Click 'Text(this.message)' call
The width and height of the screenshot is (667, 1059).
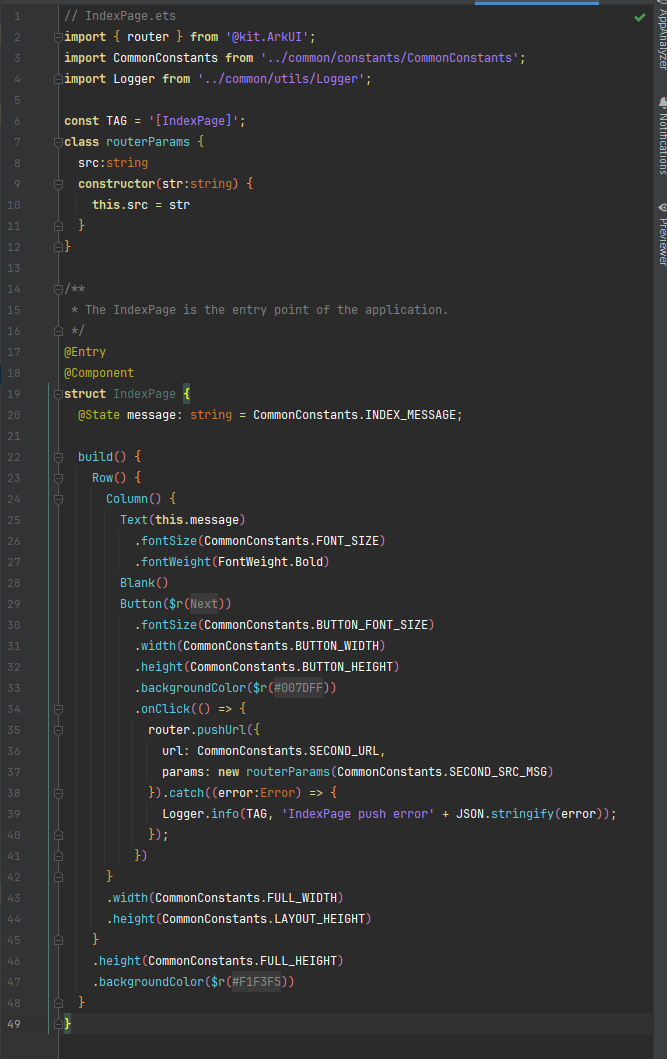[x=183, y=520]
